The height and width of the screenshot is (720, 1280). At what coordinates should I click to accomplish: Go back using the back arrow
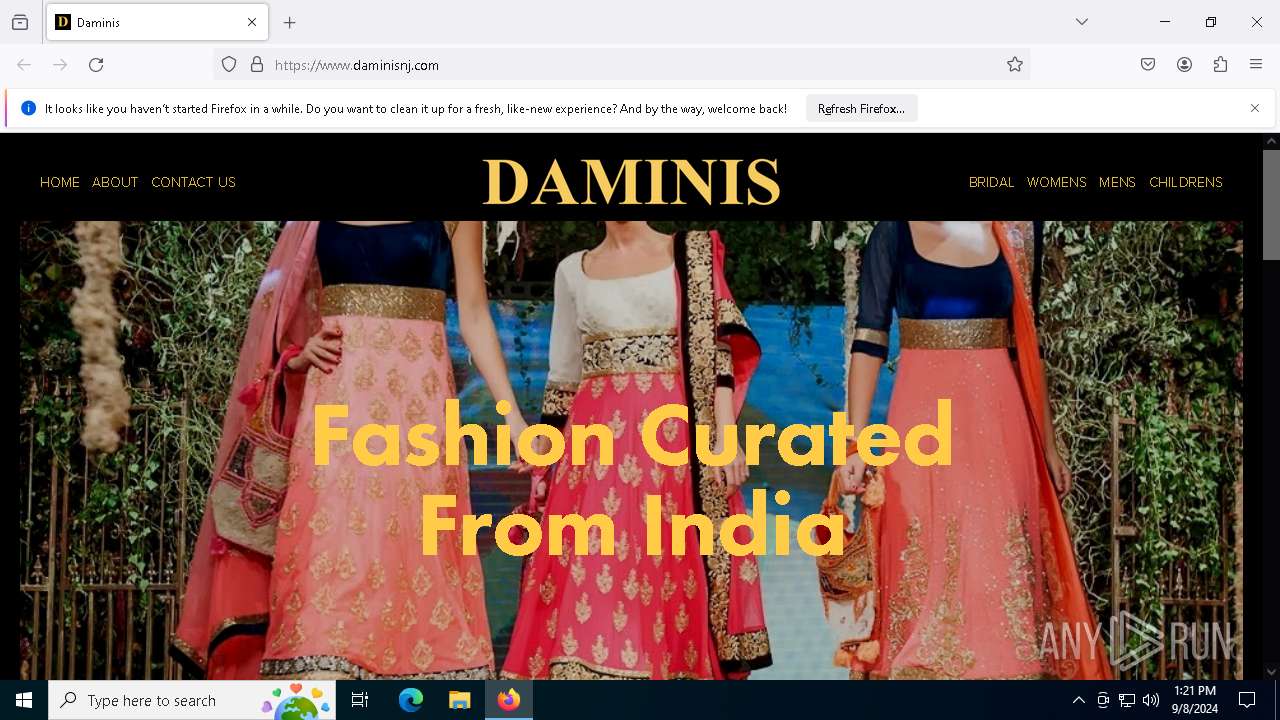24,65
